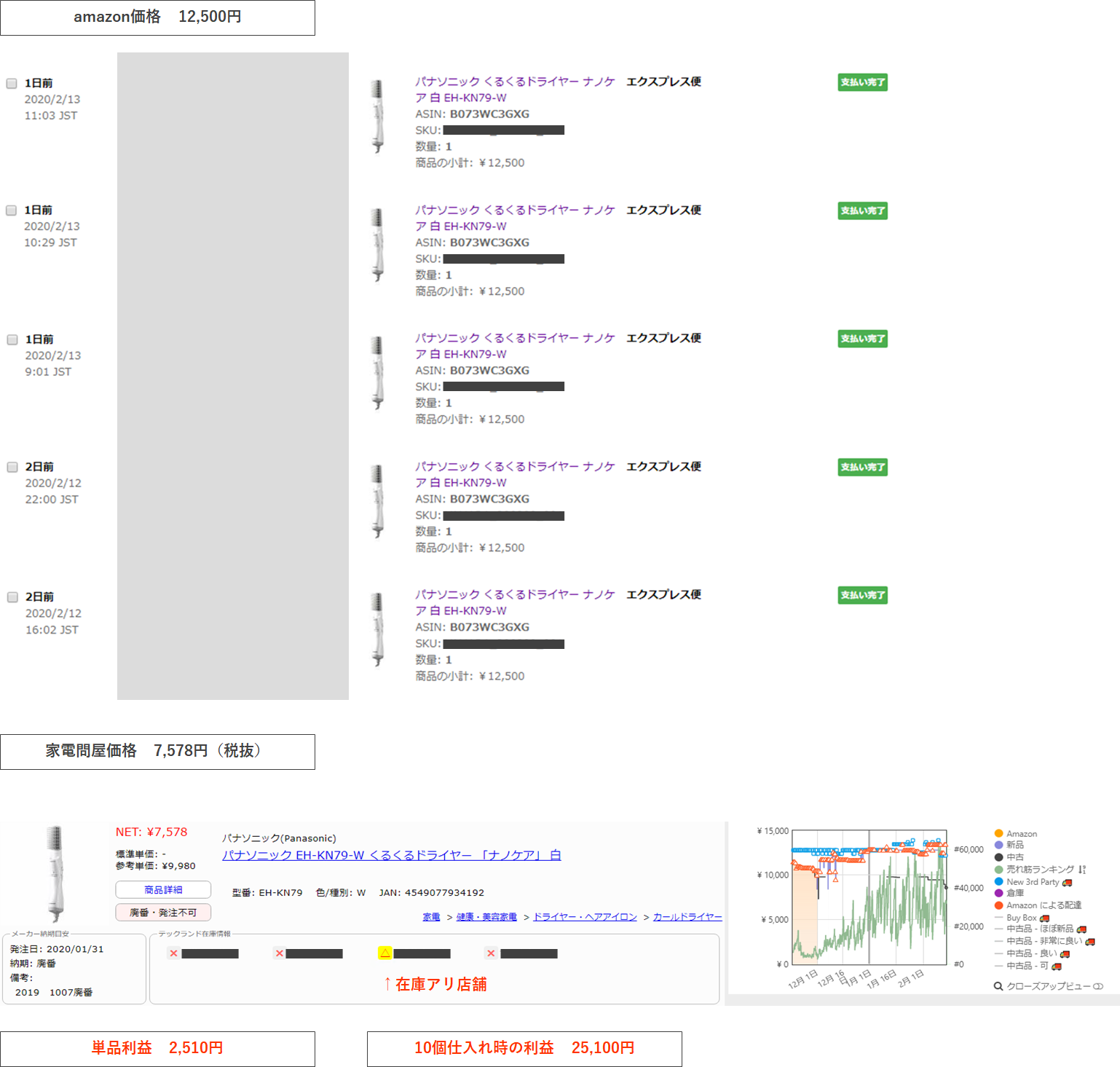This screenshot has height=1067, width=1120.
Task: Open dryer thumbnail in the 10:29 JST order
Action: [377, 245]
